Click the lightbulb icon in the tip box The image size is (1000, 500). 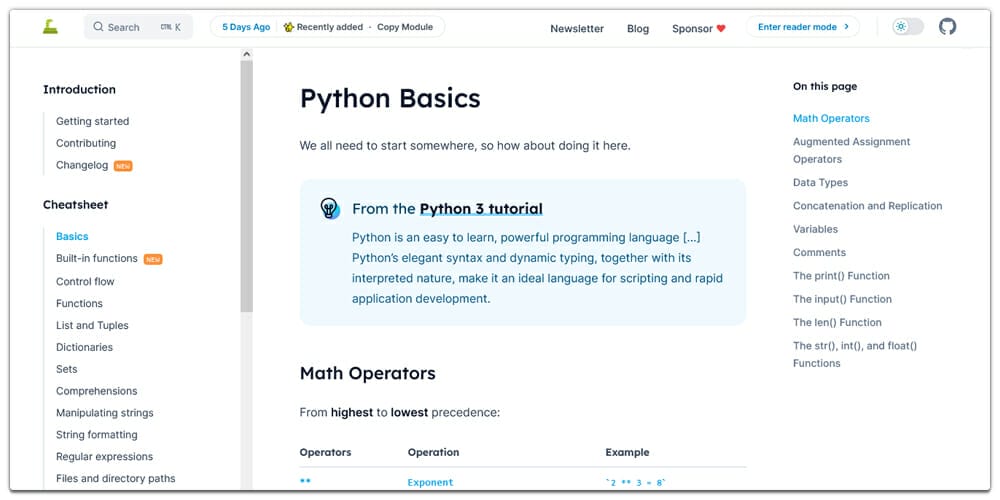point(330,209)
